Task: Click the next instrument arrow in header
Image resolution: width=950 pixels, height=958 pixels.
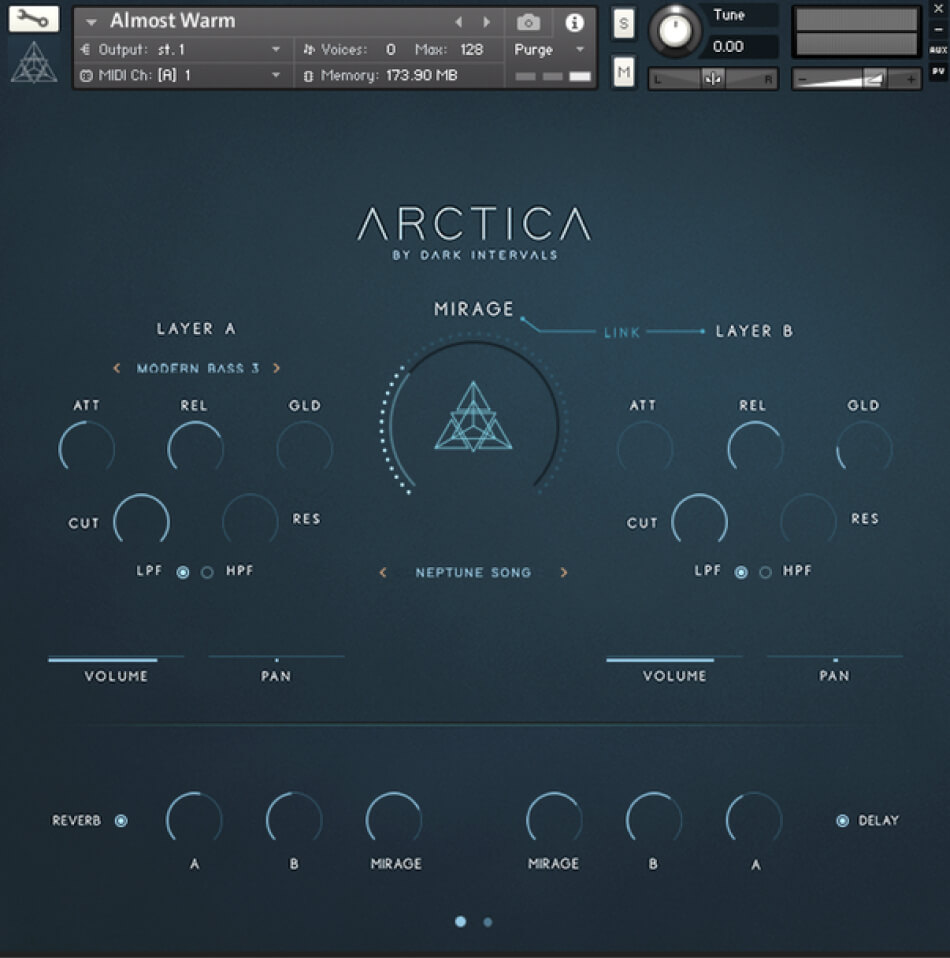Action: [487, 22]
